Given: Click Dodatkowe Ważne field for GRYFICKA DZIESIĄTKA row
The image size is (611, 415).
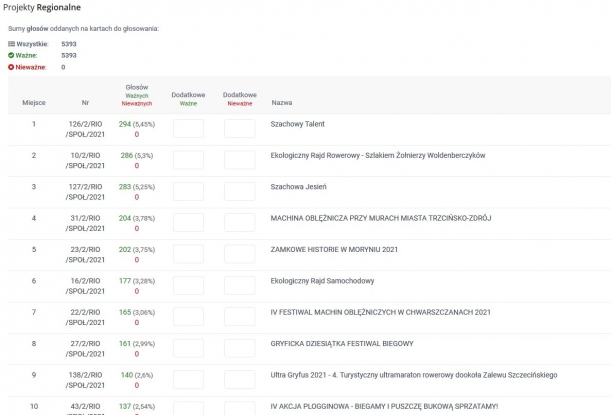Looking at the screenshot, I should pyautogui.click(x=188, y=349).
